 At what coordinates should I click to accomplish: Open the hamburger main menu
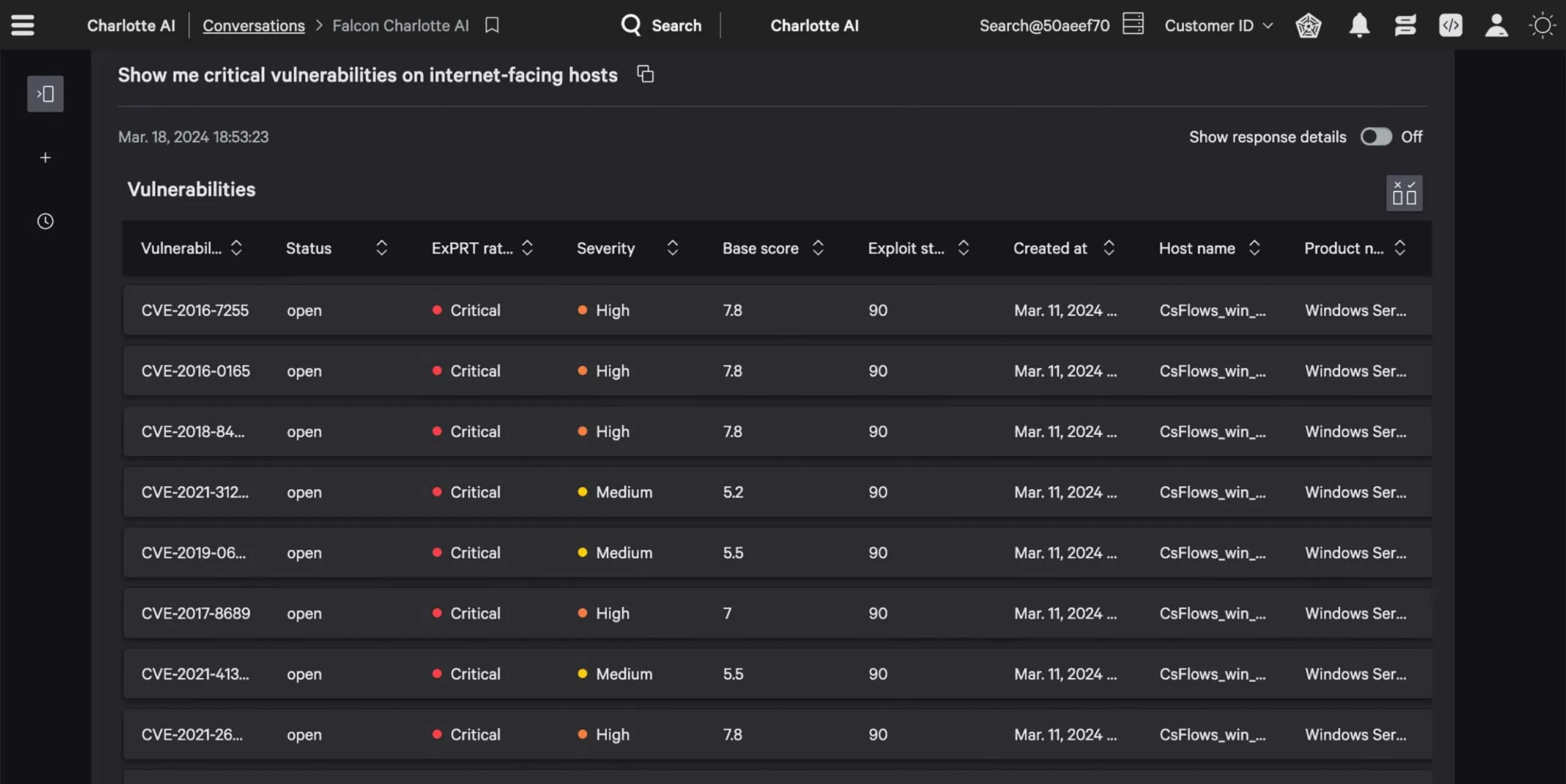[x=23, y=25]
